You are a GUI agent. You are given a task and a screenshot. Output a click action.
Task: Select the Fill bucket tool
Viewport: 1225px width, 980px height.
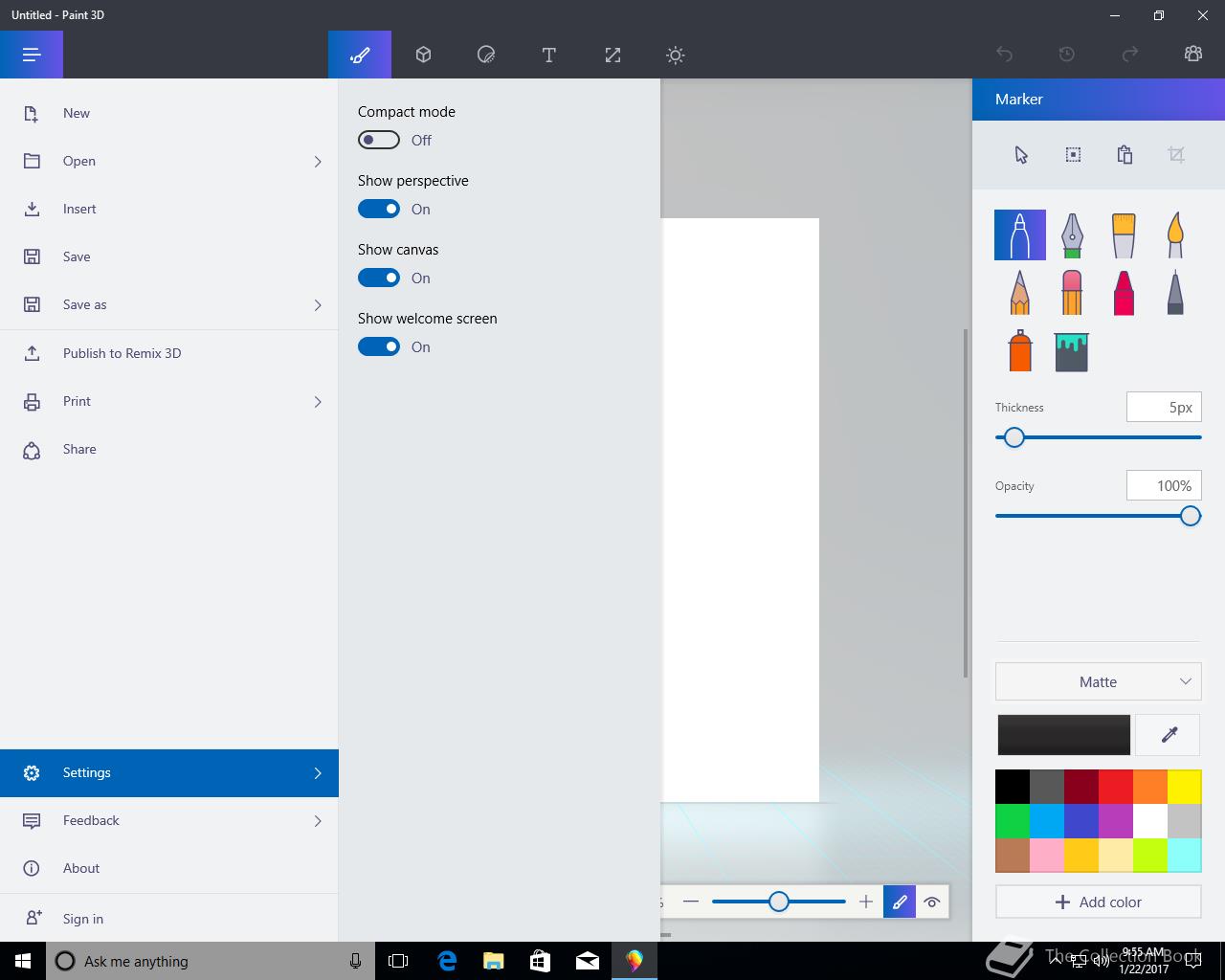pyautogui.click(x=1072, y=350)
